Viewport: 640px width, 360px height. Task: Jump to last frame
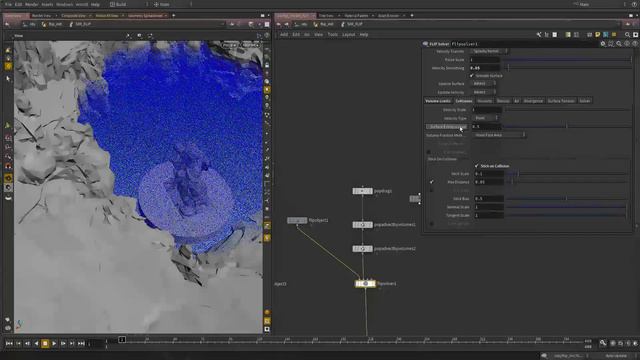(81, 344)
